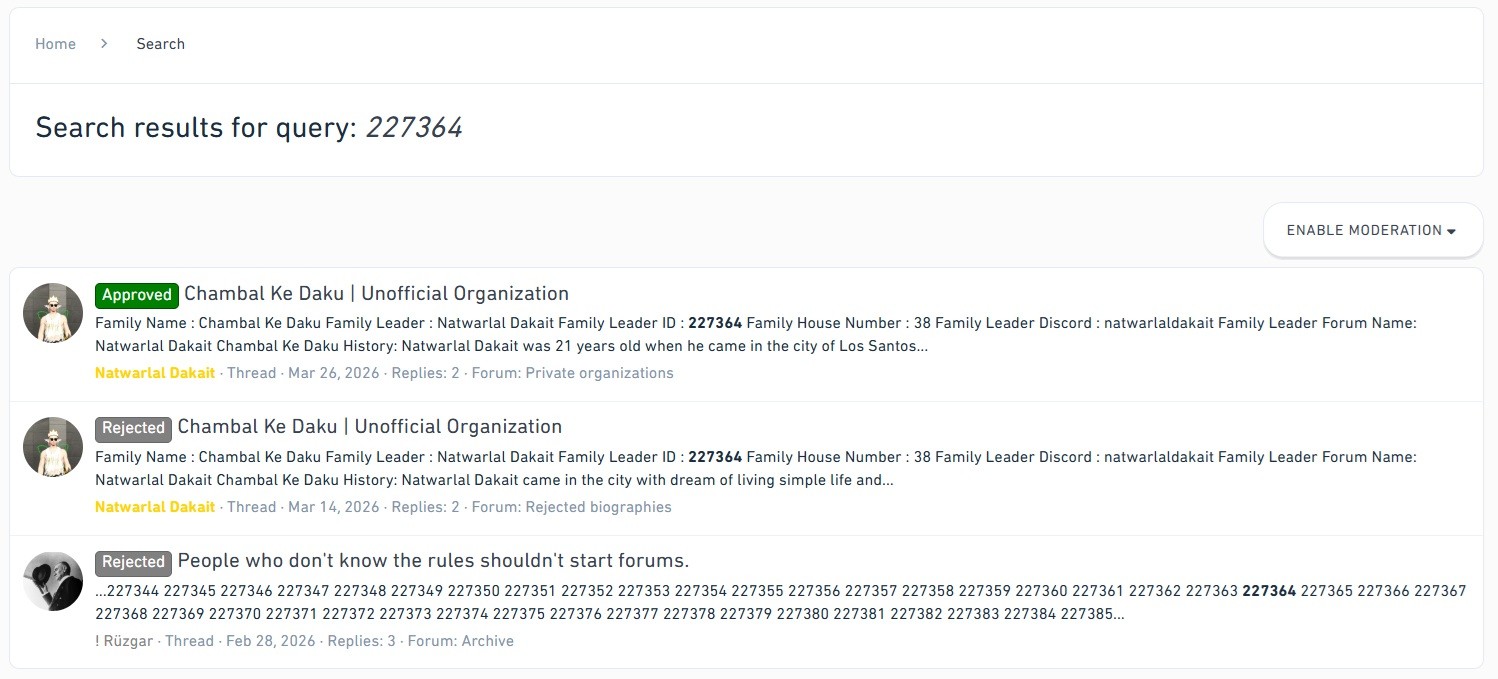Click the Mar 26, 2026 date

click(x=333, y=373)
